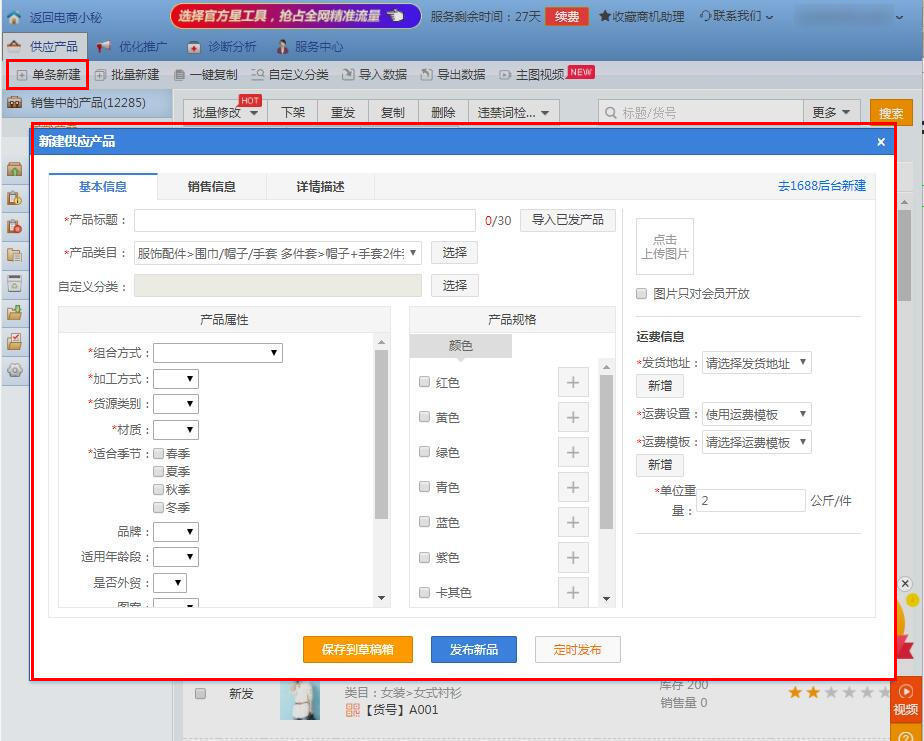The height and width of the screenshot is (741, 924).
Task: Click the 主图视频 toolbar icon
Action: (x=505, y=75)
